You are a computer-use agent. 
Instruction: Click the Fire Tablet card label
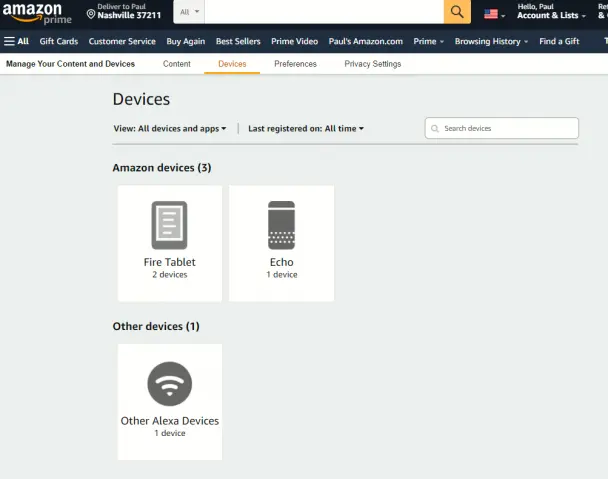(169, 262)
